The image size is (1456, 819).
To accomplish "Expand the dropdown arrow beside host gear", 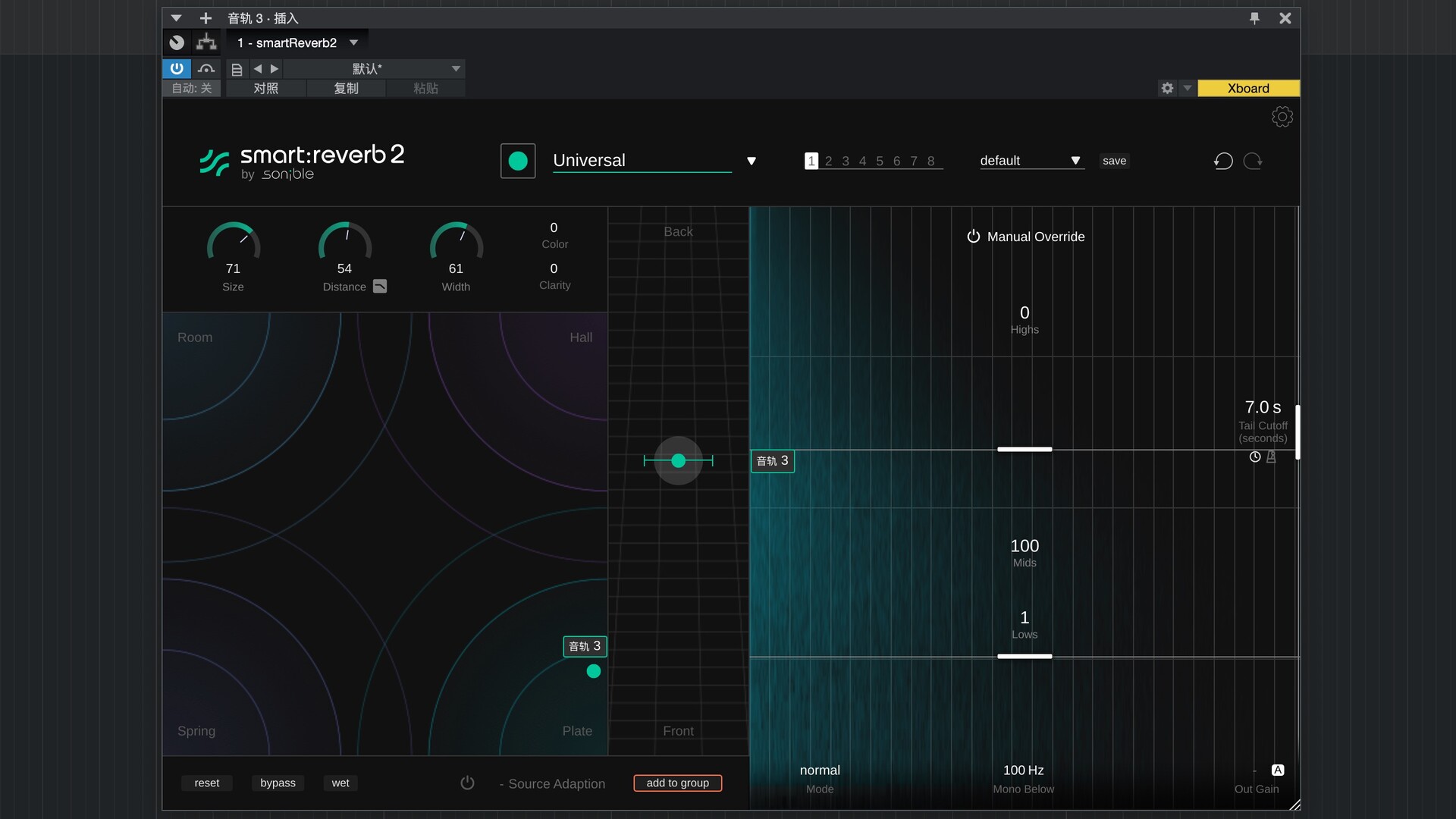I will coord(1188,88).
